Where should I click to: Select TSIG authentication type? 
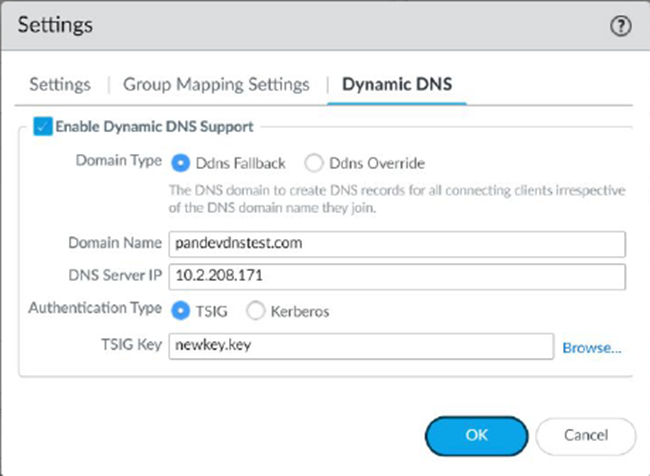[x=181, y=310]
